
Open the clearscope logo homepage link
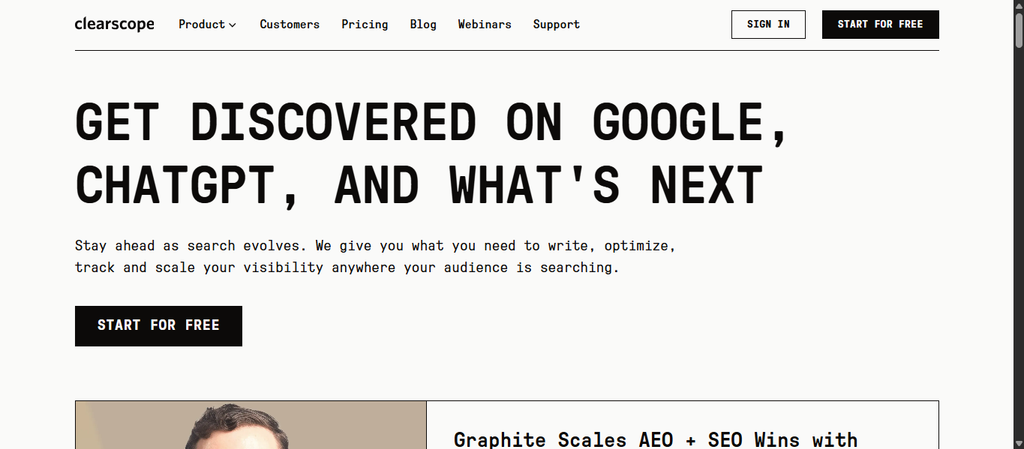click(x=114, y=24)
